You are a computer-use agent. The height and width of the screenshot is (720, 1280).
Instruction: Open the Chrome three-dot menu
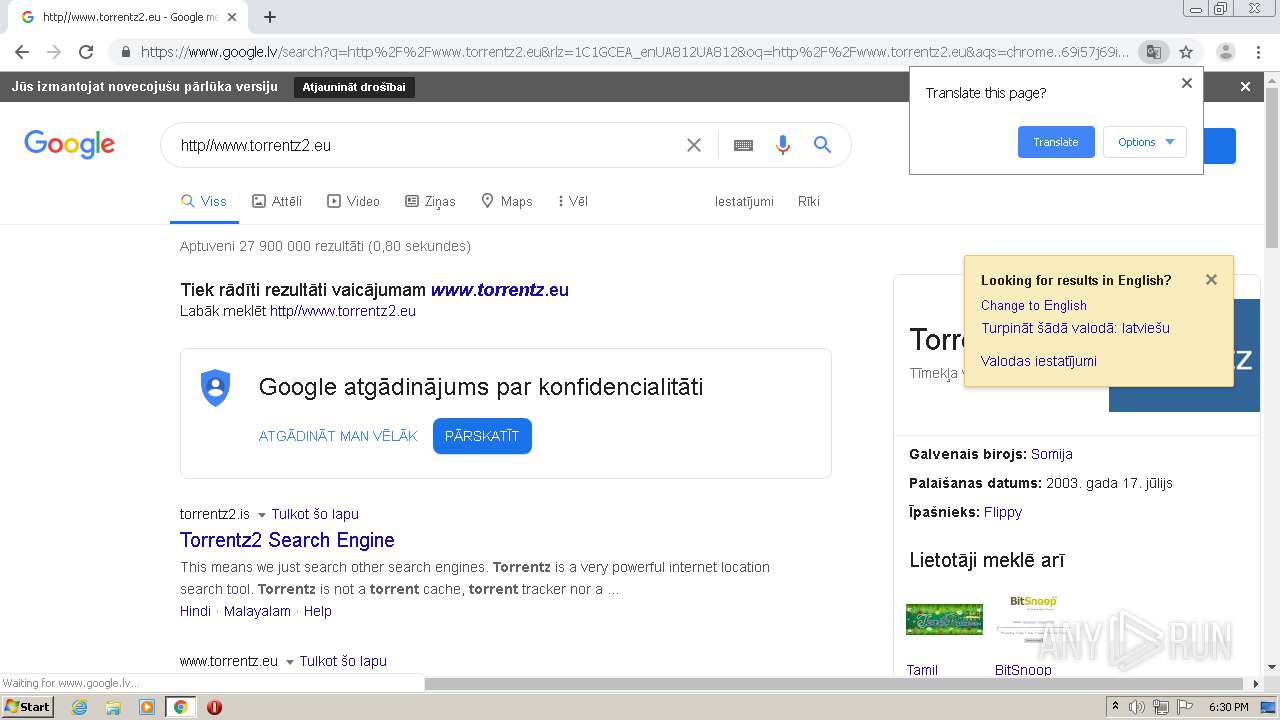click(1258, 52)
